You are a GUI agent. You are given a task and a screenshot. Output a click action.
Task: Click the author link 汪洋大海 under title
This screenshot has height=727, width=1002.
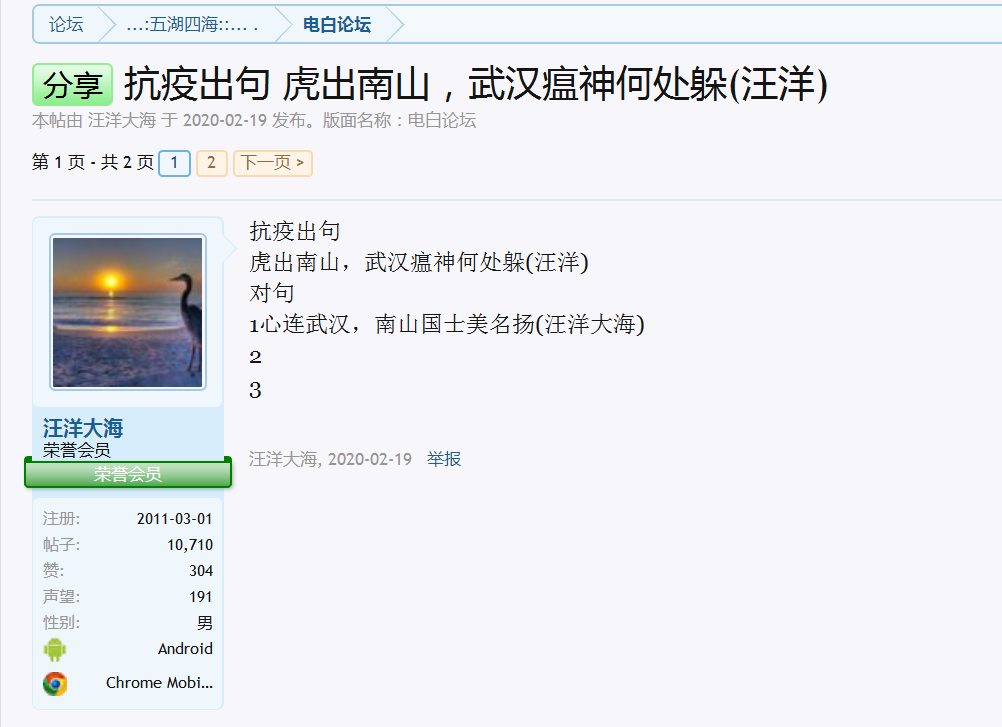[x=122, y=121]
